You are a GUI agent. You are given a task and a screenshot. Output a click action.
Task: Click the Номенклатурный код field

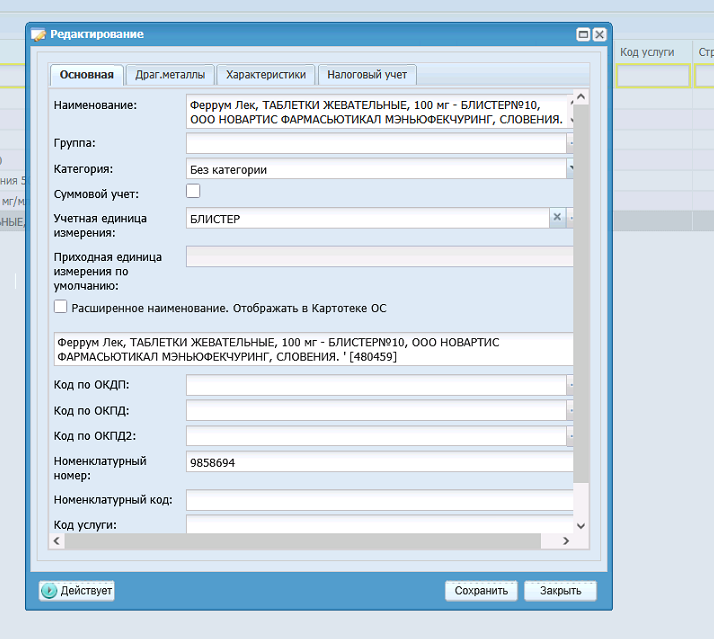[x=380, y=500]
